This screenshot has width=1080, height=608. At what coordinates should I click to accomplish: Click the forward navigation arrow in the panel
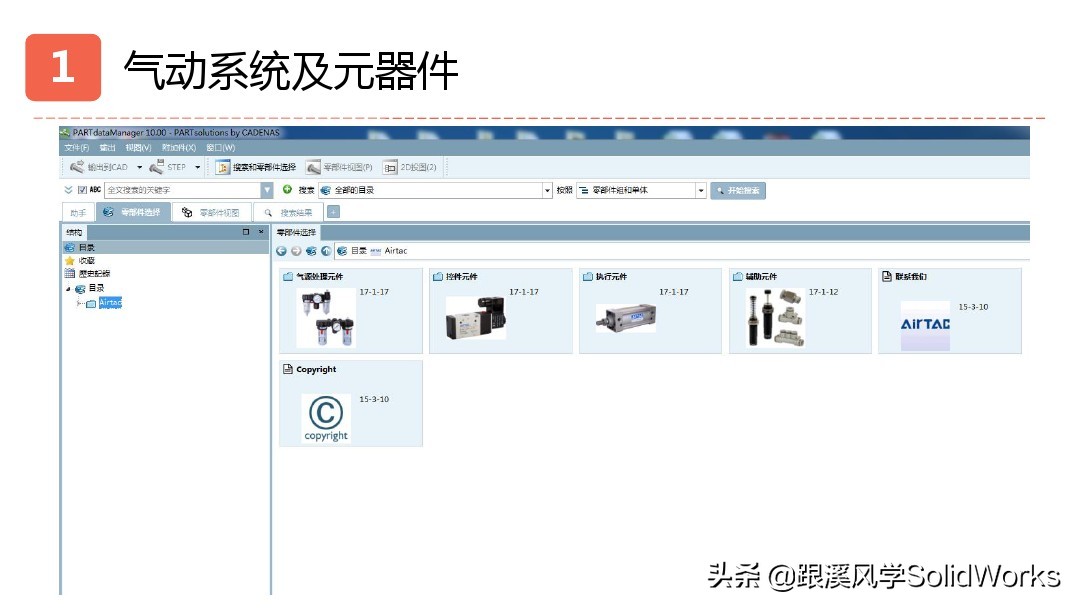296,251
